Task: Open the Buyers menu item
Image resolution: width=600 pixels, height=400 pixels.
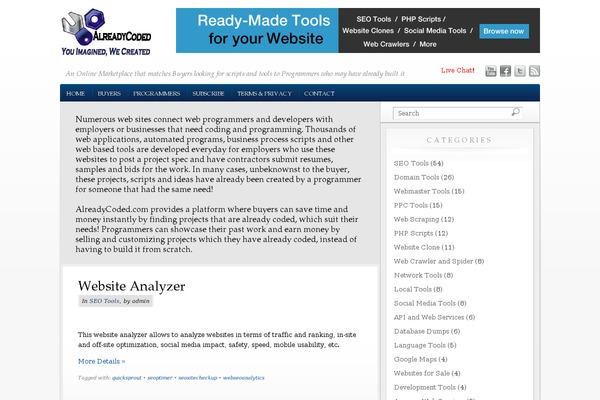Action: coord(109,93)
